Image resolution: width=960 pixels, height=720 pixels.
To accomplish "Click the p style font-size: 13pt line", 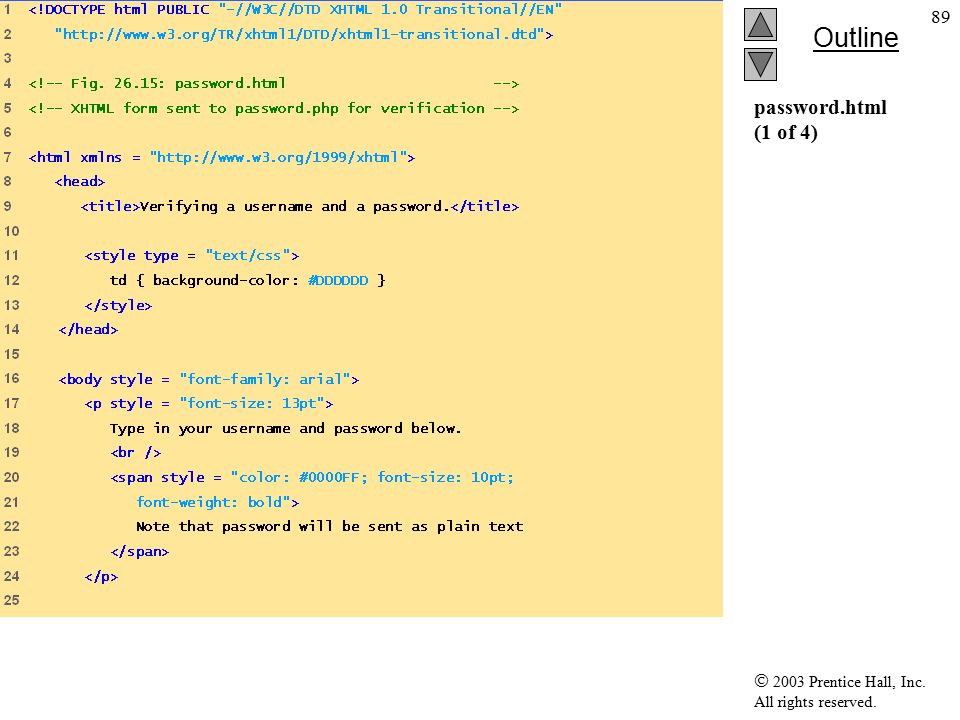I will [209, 403].
